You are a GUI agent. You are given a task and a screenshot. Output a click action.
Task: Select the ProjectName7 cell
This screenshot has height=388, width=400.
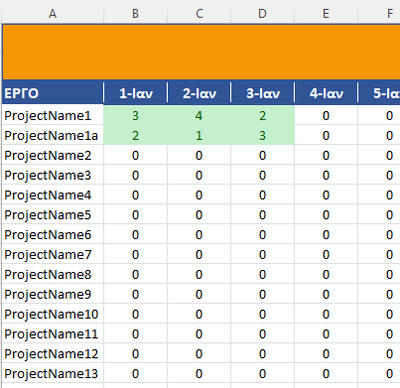[x=53, y=254]
